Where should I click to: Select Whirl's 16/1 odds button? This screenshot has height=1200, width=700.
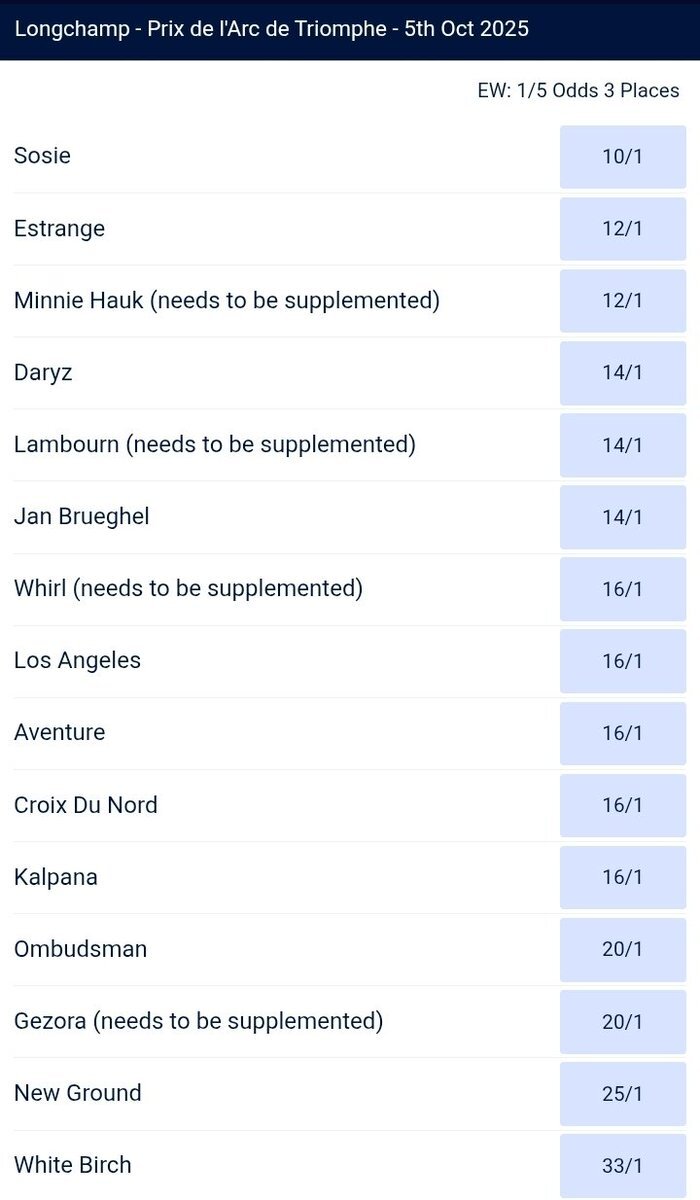pos(623,589)
